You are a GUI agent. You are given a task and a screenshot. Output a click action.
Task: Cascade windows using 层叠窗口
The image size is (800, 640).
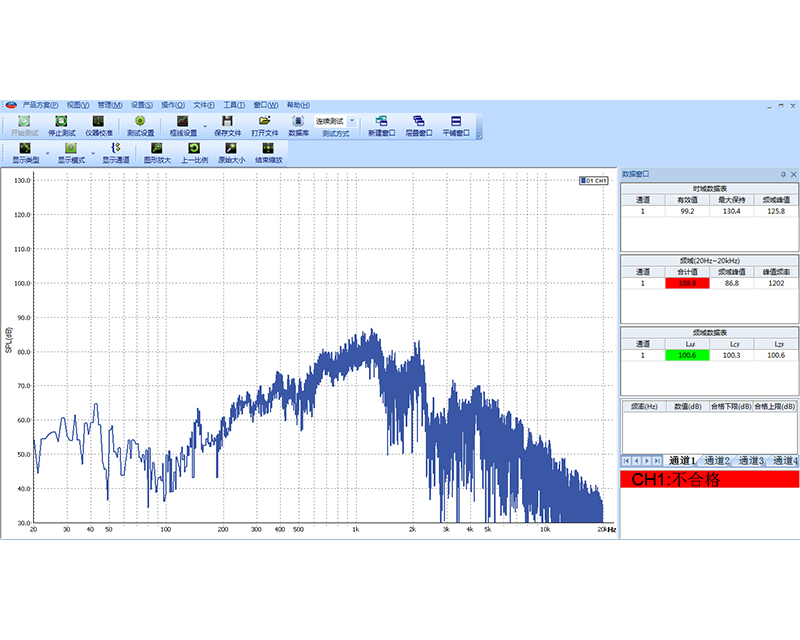tap(418, 126)
